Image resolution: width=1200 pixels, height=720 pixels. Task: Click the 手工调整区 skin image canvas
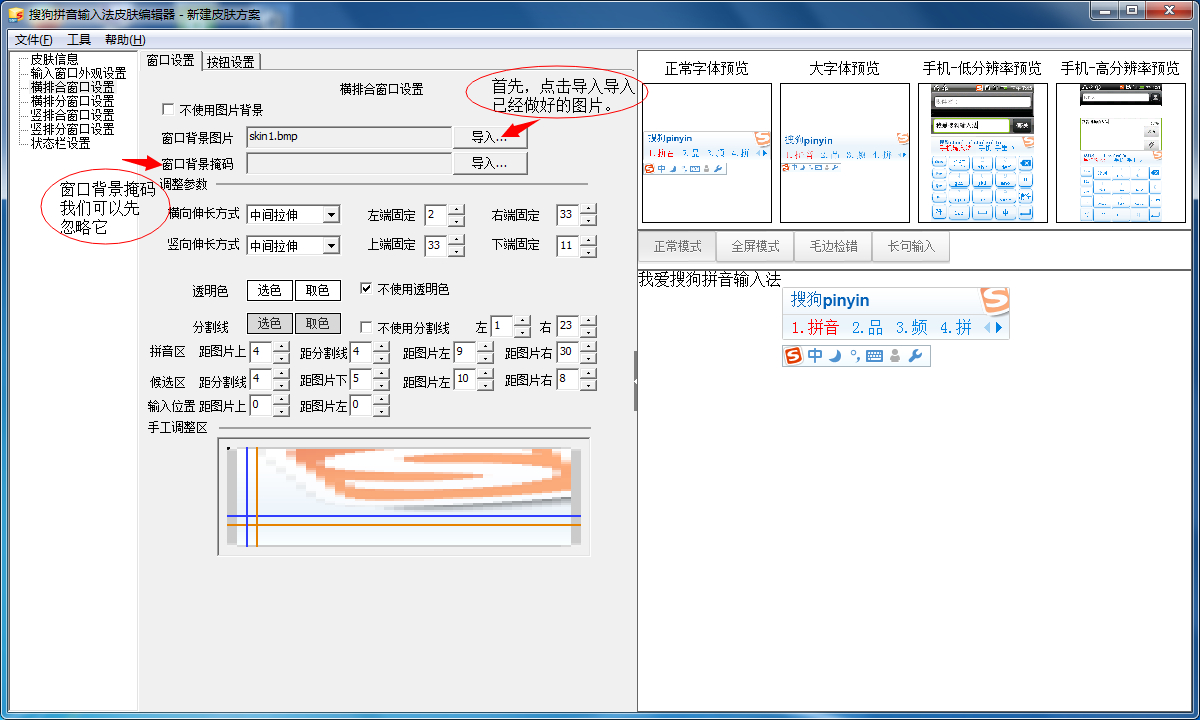[404, 496]
